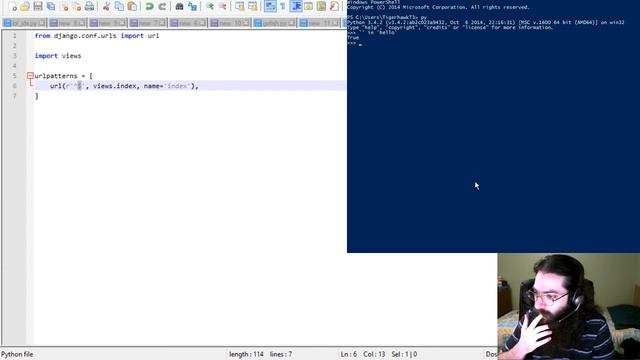Open the Document Map icon
This screenshot has height=360, width=640.
(x=321, y=6)
